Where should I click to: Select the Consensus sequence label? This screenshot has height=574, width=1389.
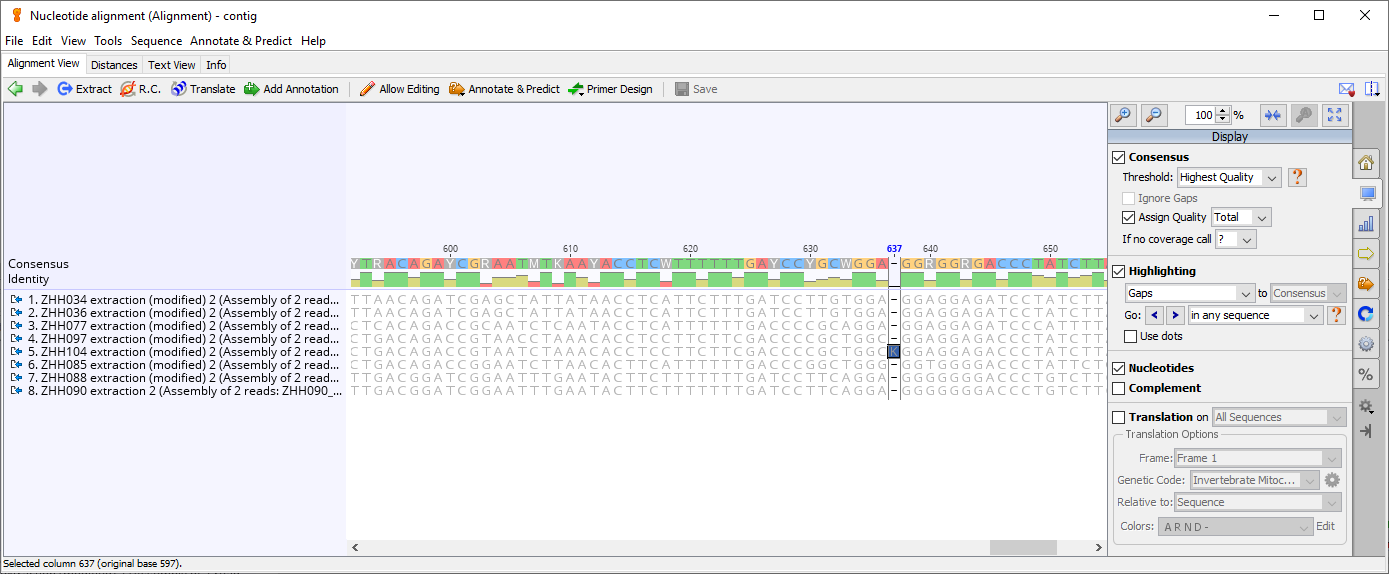coord(39,264)
